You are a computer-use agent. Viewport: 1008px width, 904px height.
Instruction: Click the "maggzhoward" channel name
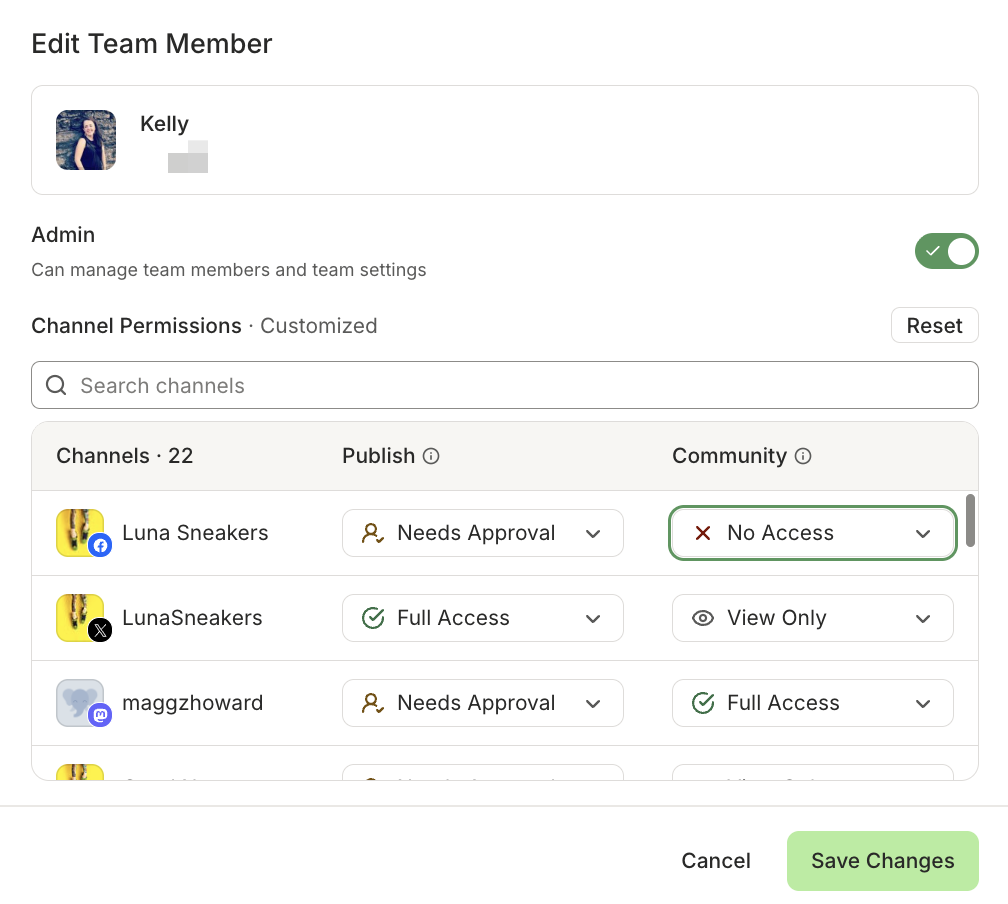[192, 703]
